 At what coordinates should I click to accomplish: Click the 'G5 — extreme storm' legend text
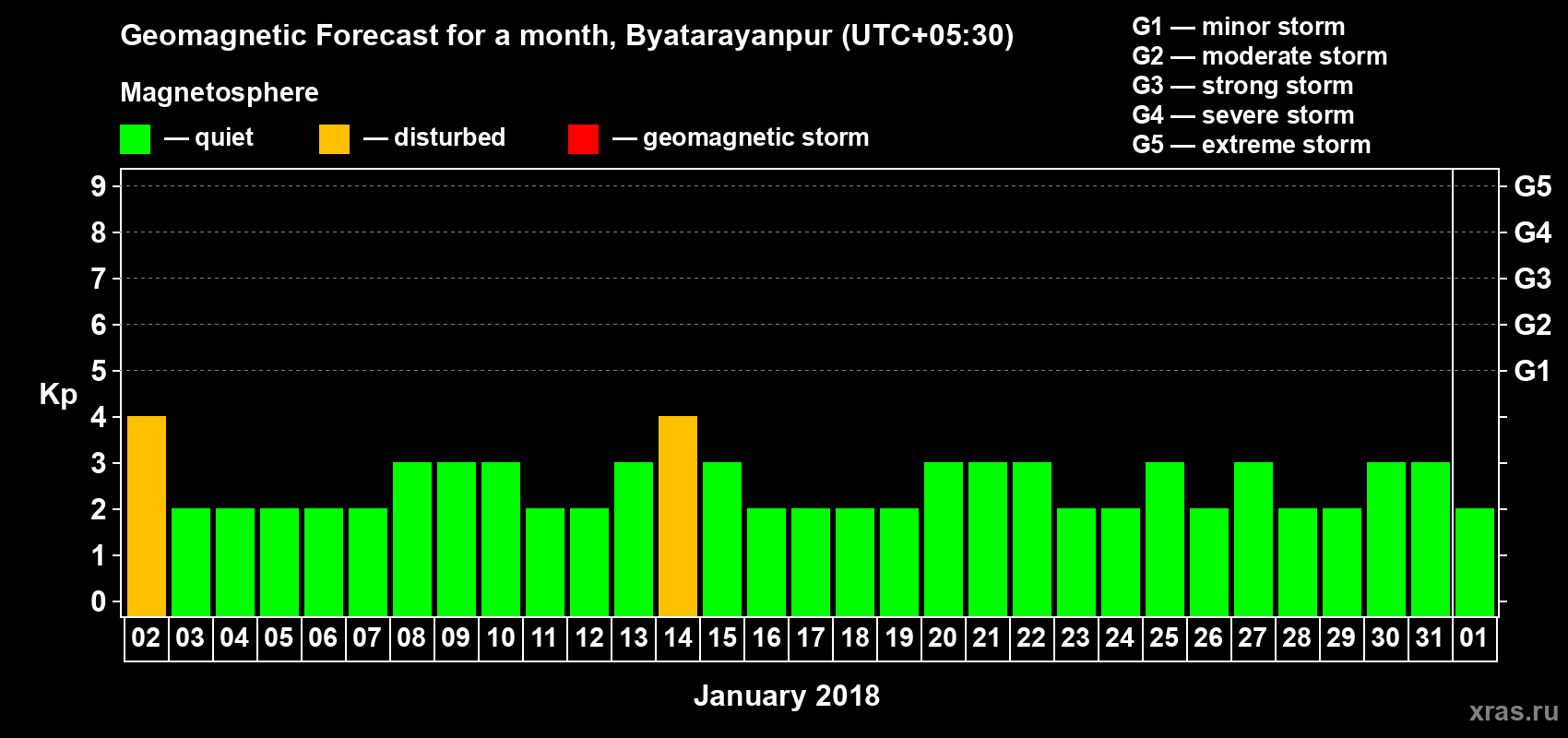[1252, 145]
